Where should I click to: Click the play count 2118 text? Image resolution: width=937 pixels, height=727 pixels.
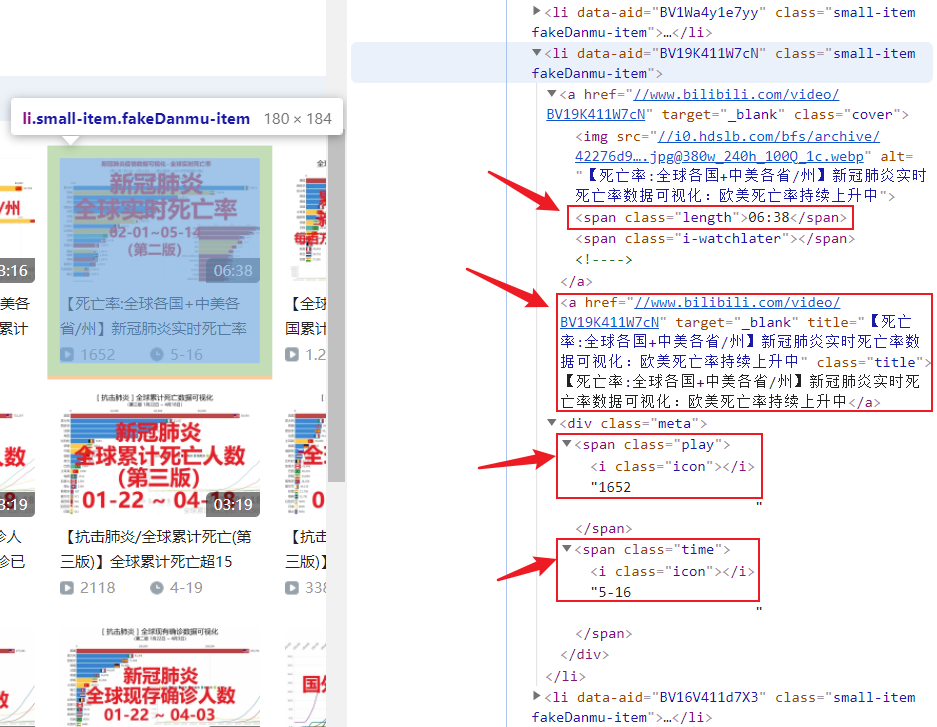click(97, 588)
